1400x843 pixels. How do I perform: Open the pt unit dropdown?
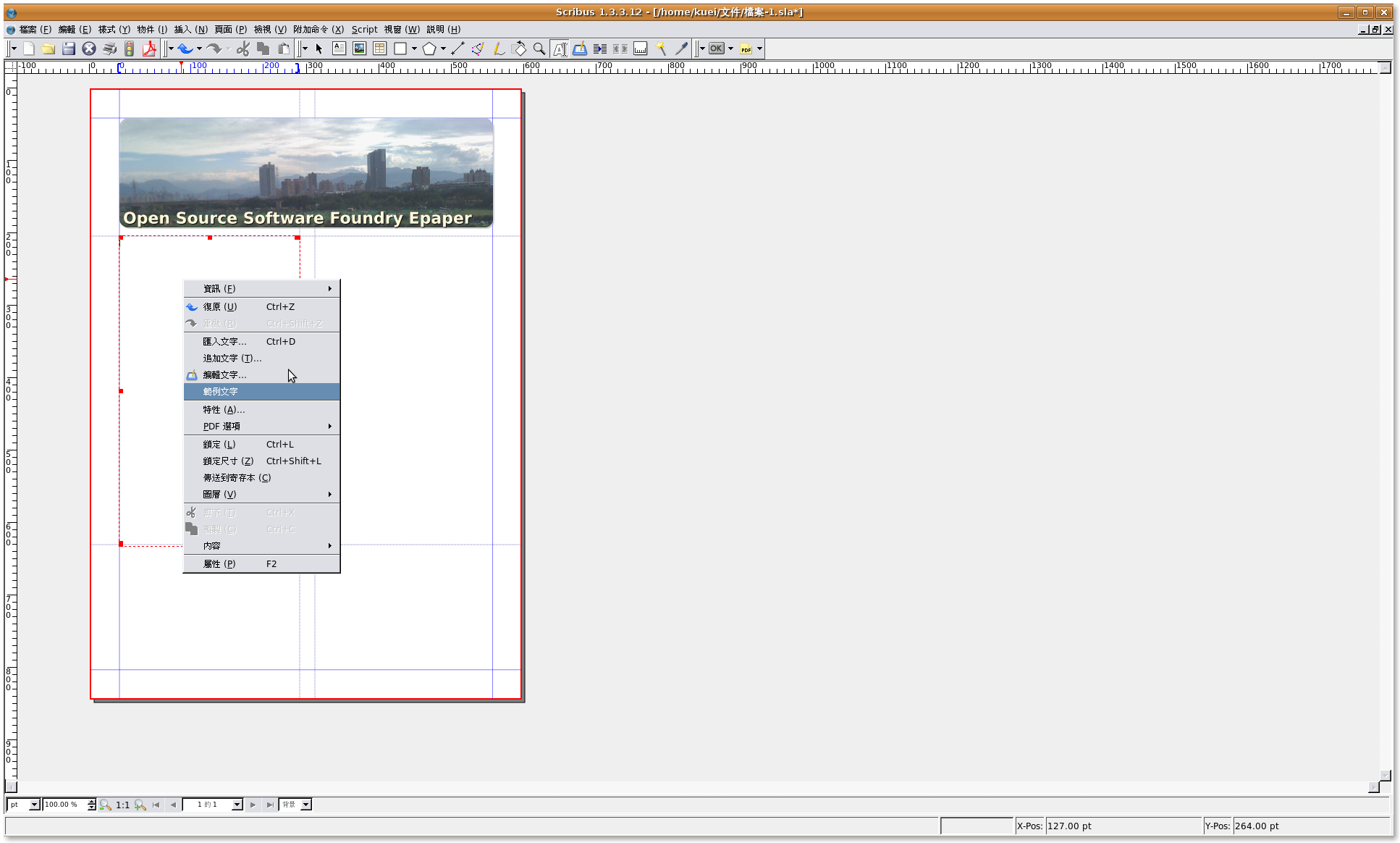pos(33,805)
